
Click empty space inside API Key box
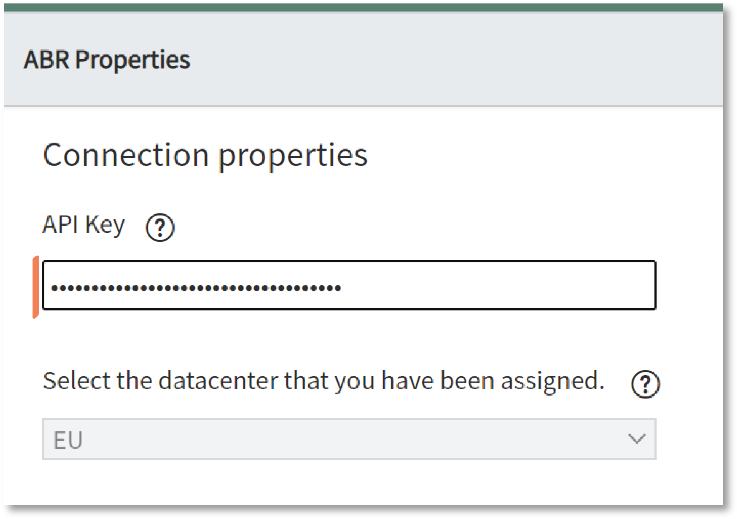498,285
